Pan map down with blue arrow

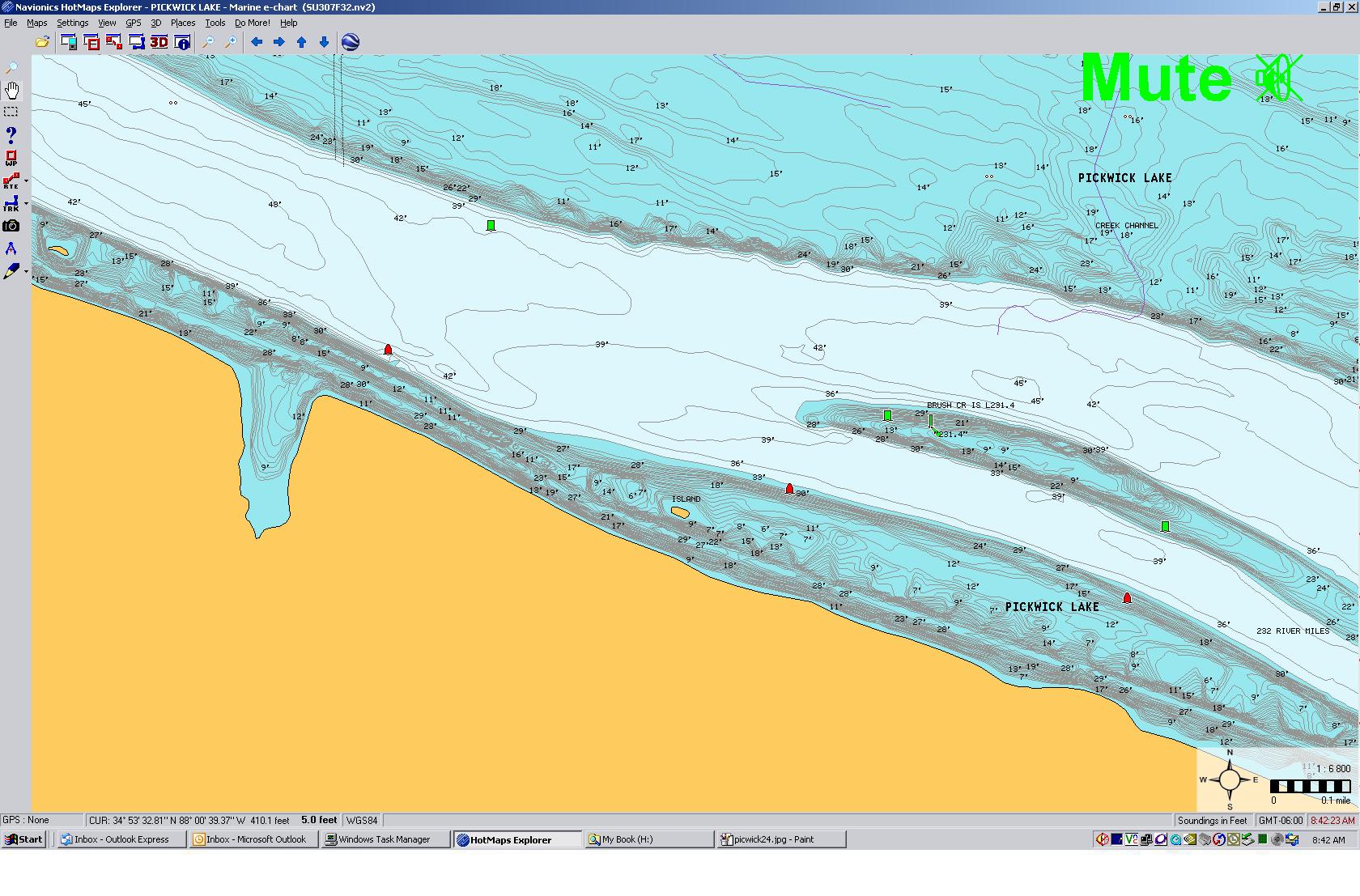[325, 42]
